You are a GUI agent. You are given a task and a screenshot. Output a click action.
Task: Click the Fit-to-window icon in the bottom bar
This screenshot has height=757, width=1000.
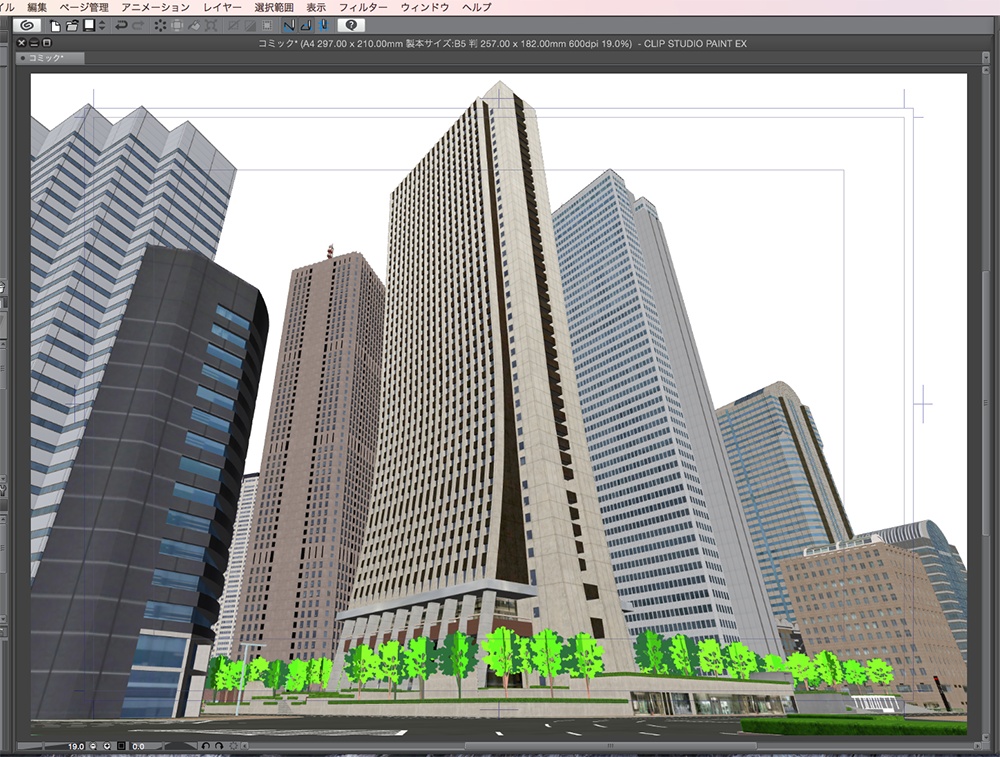click(119, 745)
